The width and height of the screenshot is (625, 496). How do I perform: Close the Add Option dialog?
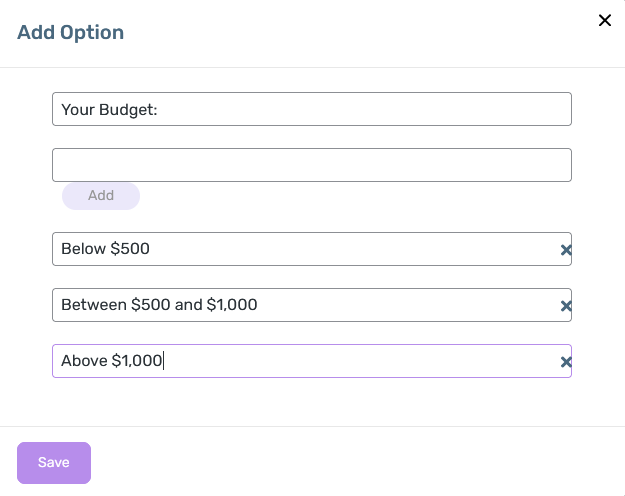(x=604, y=20)
